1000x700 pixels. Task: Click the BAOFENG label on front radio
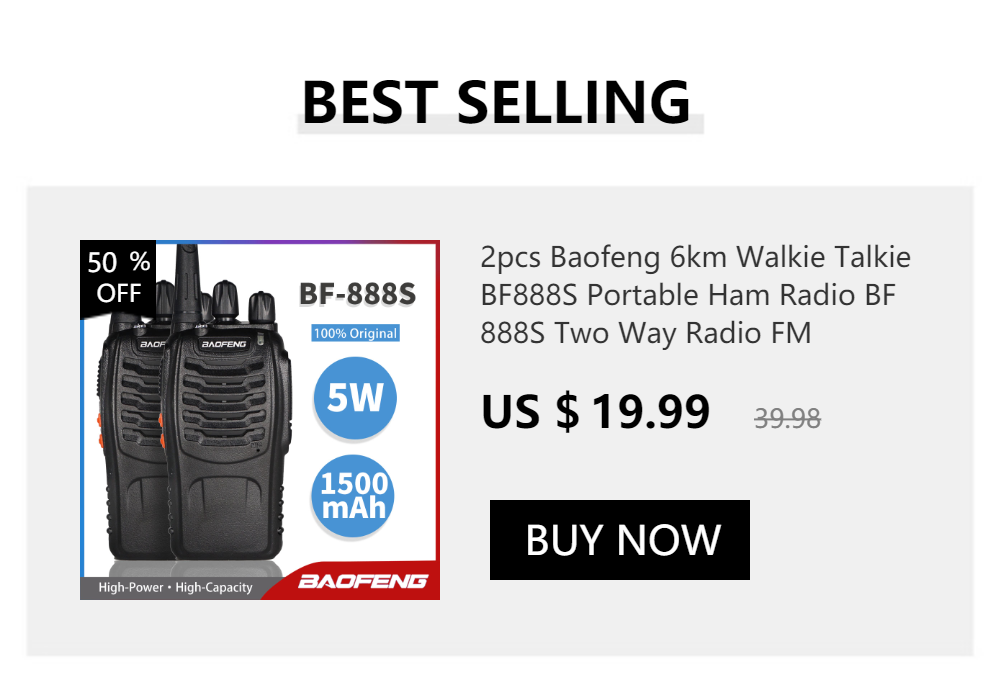click(224, 344)
